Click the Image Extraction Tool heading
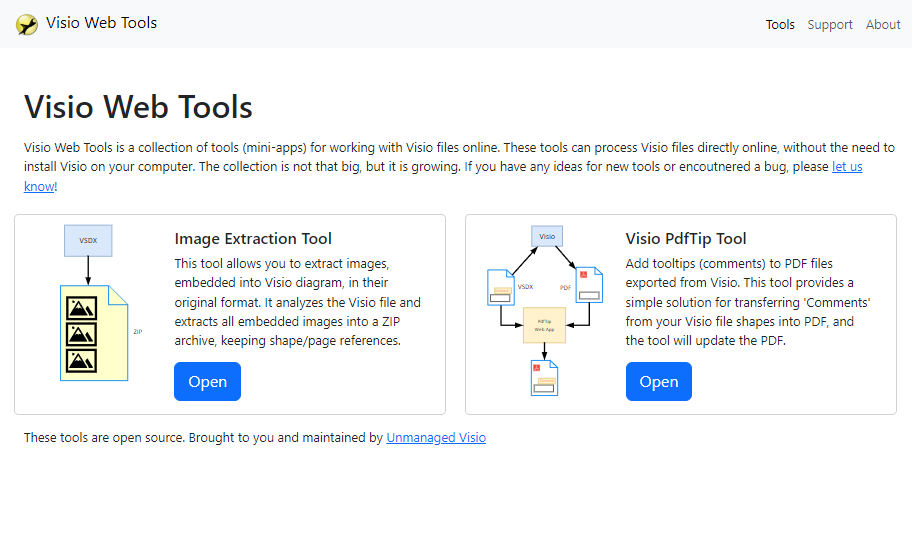The width and height of the screenshot is (912, 536). (x=253, y=239)
